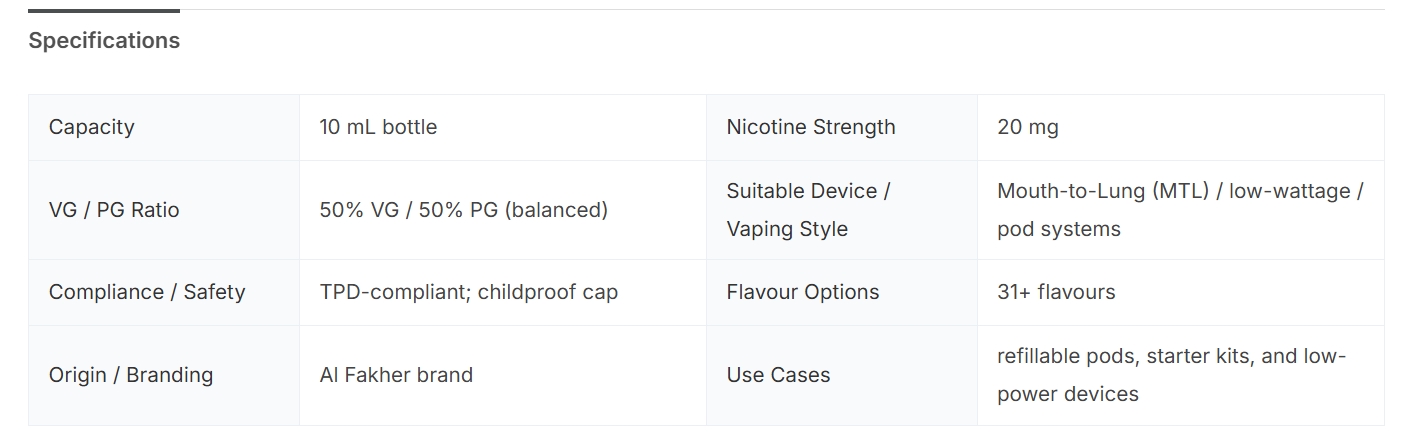Viewport: 1421px width, 448px height.
Task: Open the Specifications tab
Action: click(104, 41)
